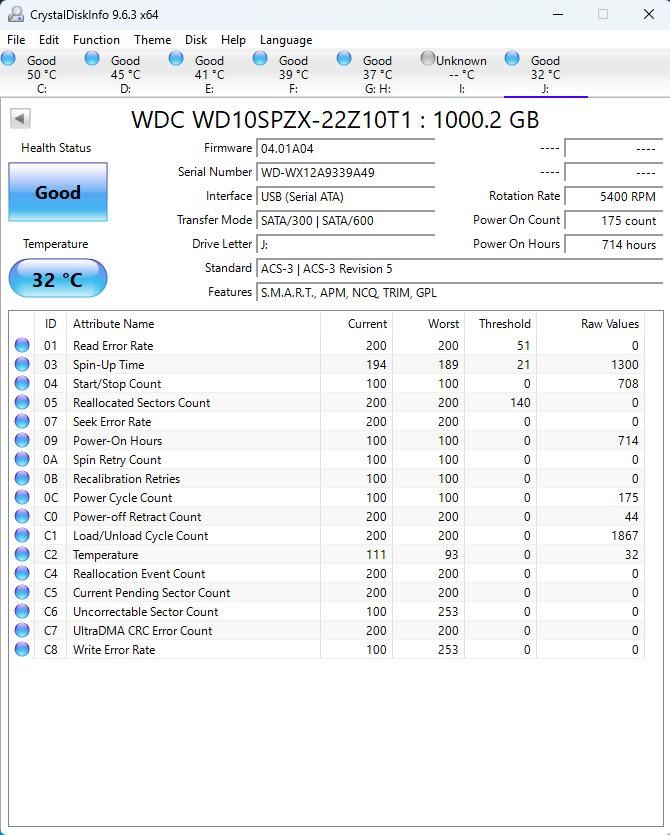Click the Current column header
Viewport: 670px width, 835px height.
pos(357,324)
